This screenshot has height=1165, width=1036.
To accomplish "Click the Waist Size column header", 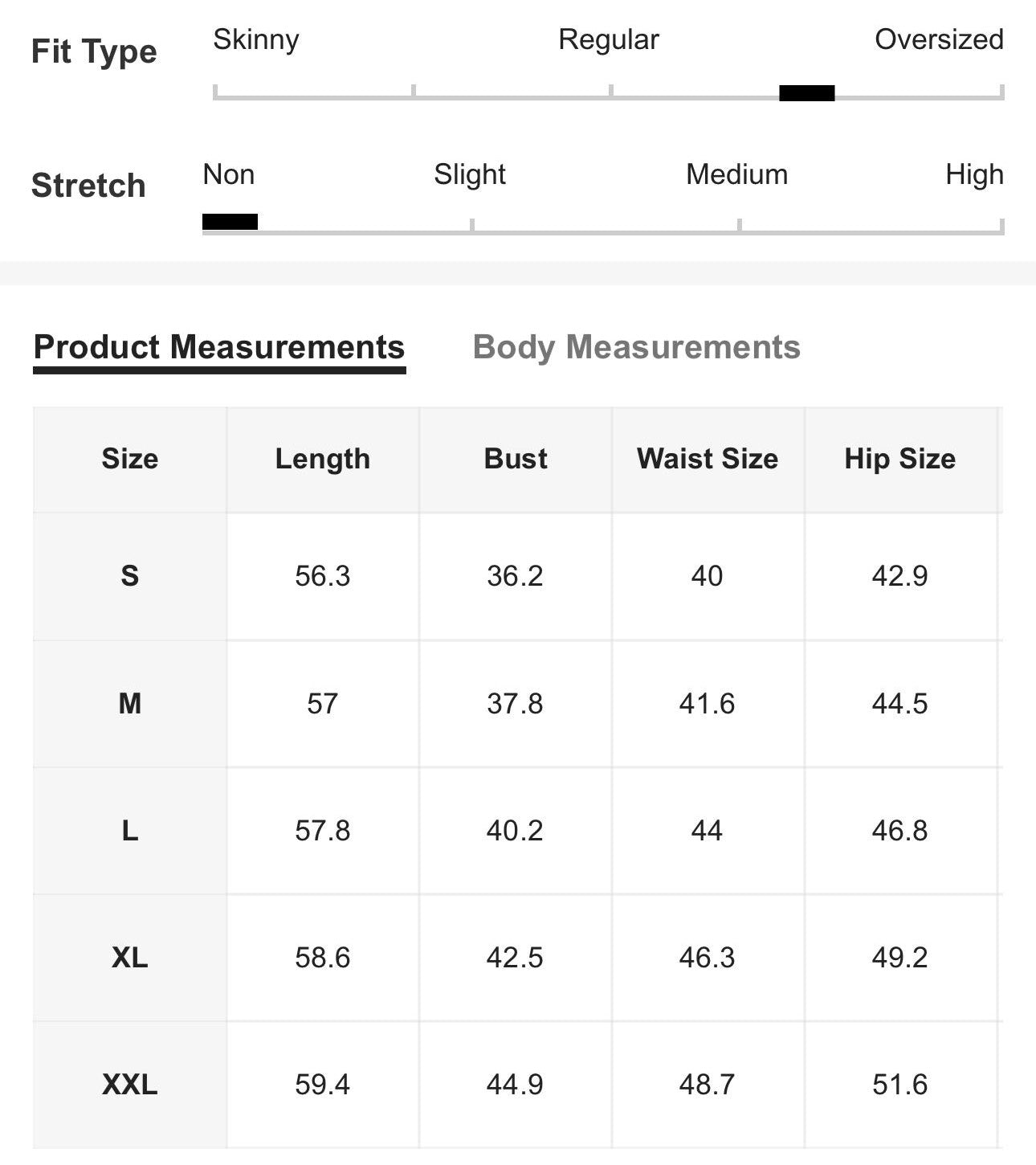I will 708,459.
